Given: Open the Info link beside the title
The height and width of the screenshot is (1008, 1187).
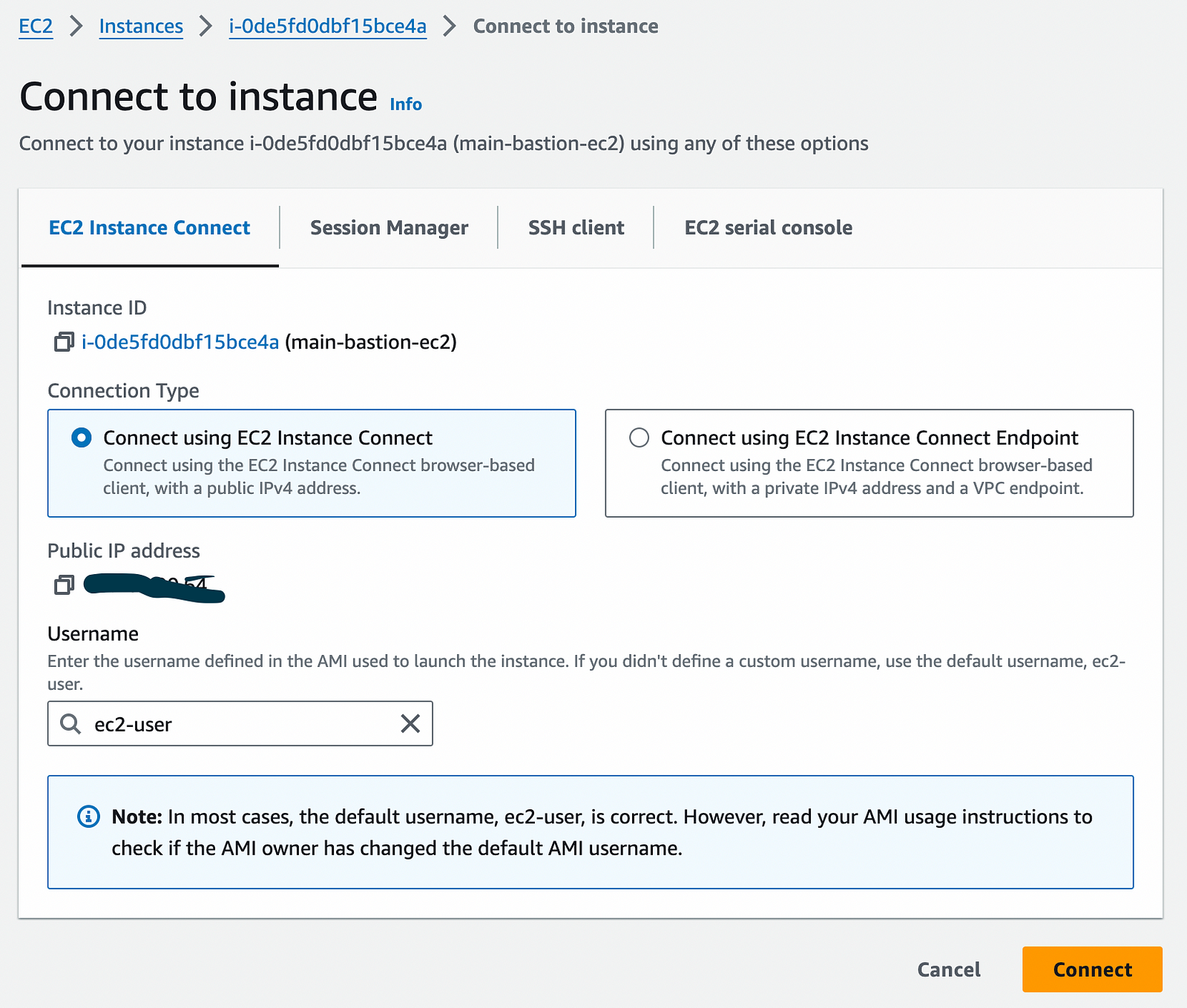Looking at the screenshot, I should (x=406, y=104).
